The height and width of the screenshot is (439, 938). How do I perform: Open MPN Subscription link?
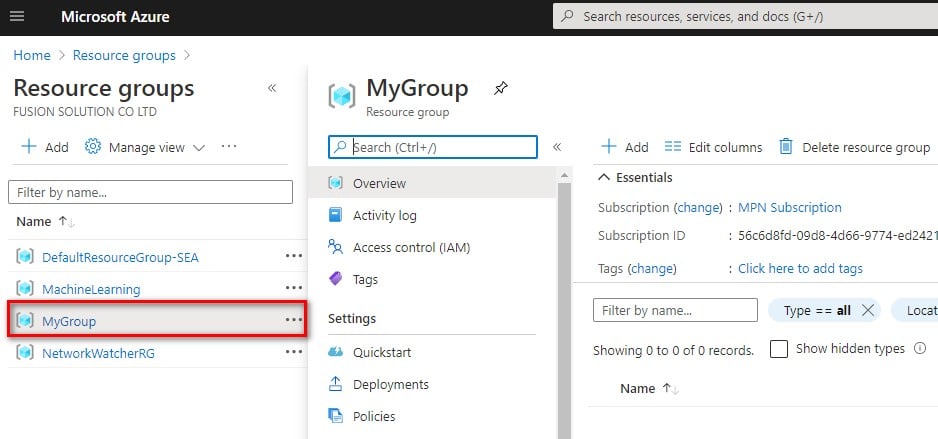[x=790, y=208]
